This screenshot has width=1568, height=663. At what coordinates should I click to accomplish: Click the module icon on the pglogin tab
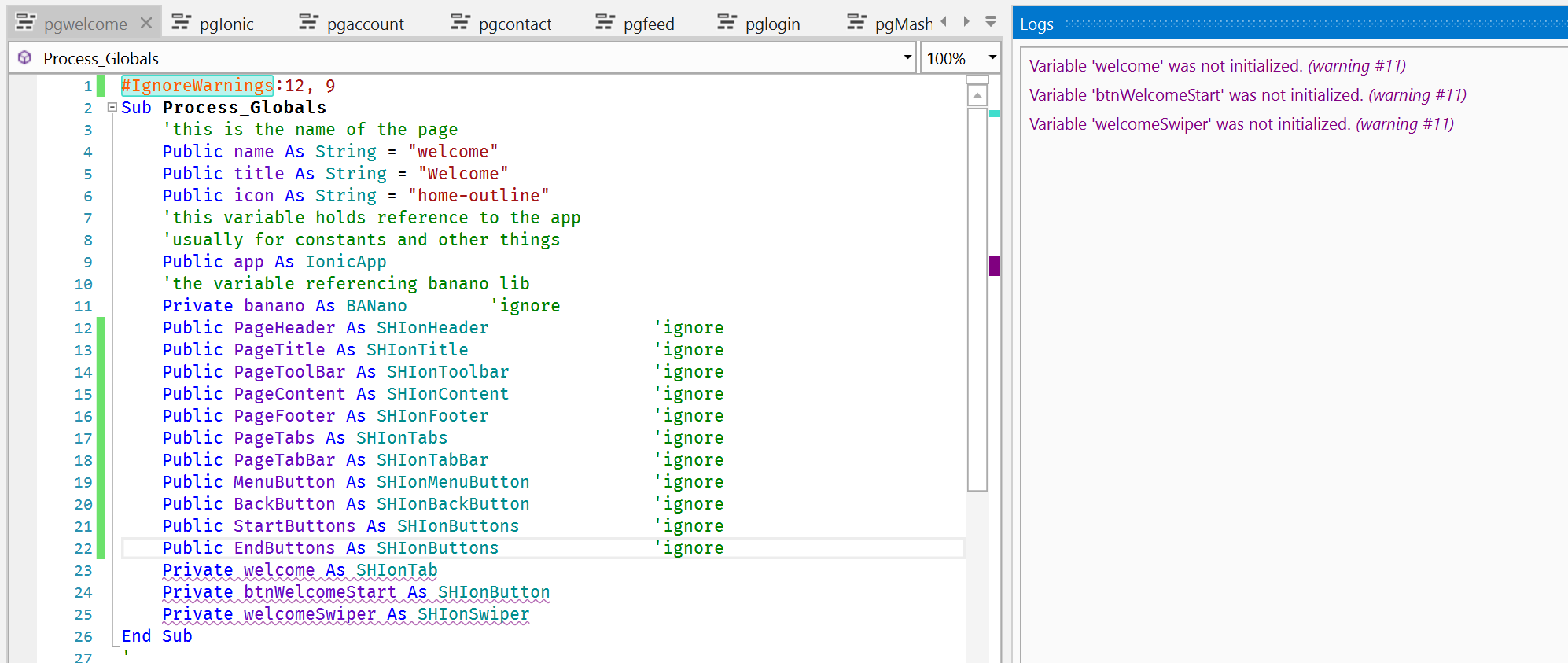coord(727,23)
